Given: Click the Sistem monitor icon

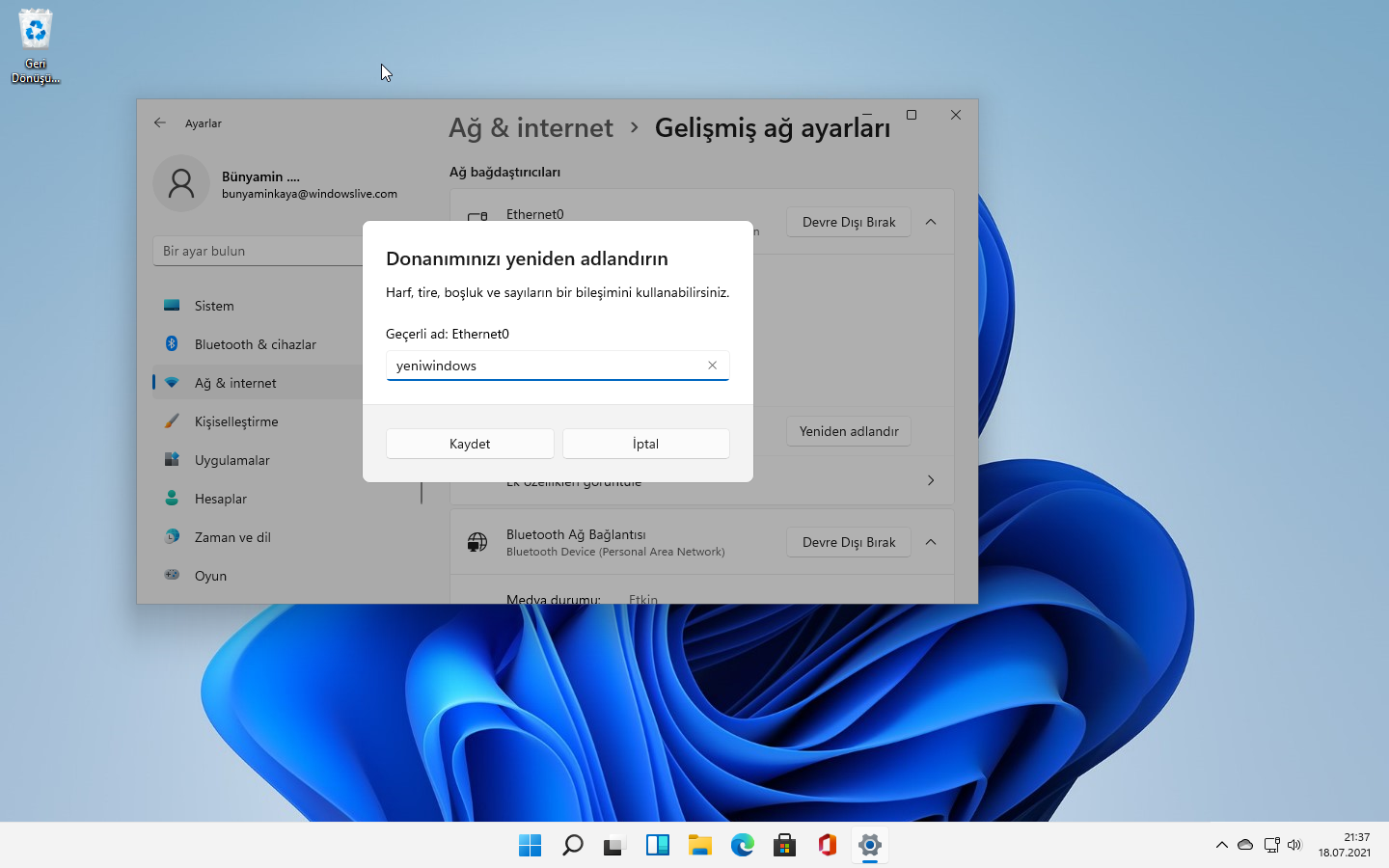Looking at the screenshot, I should point(172,305).
